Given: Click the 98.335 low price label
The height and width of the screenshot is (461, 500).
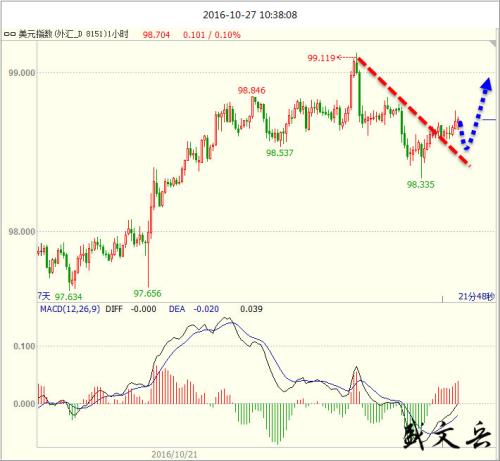Looking at the screenshot, I should click(421, 184).
